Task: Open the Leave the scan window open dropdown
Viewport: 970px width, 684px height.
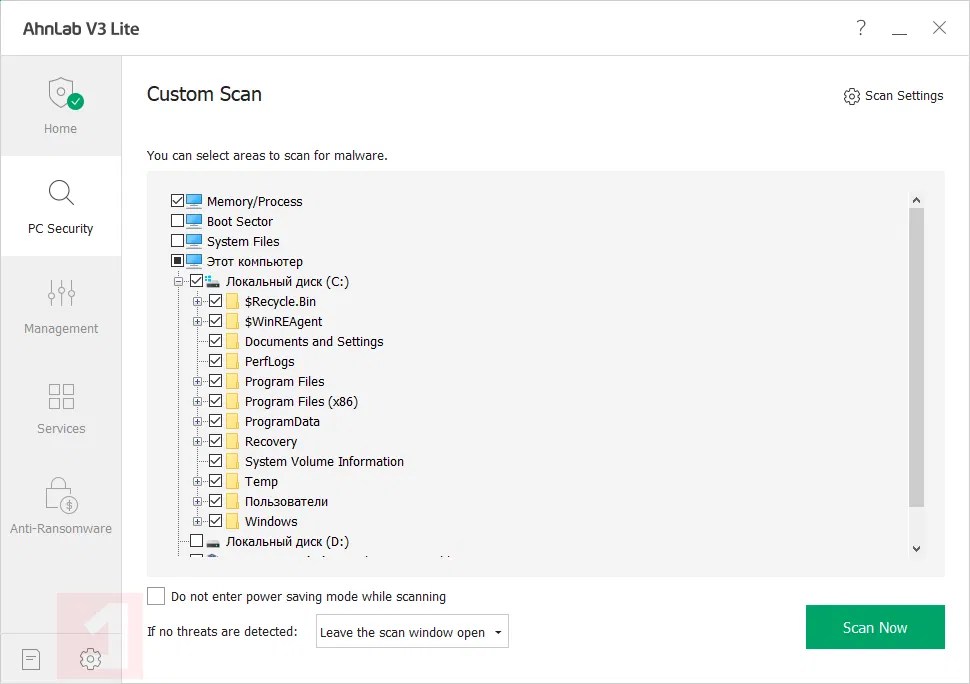Action: 412,632
